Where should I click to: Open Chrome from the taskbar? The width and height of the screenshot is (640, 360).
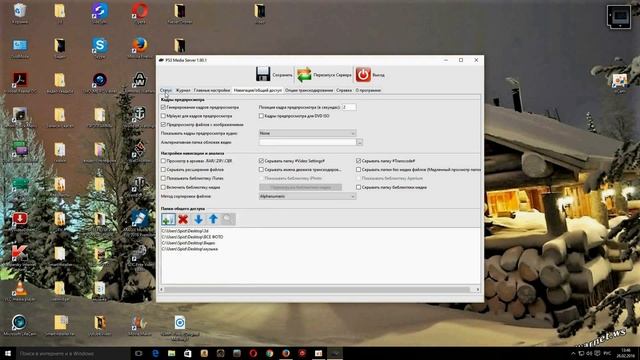(269, 353)
